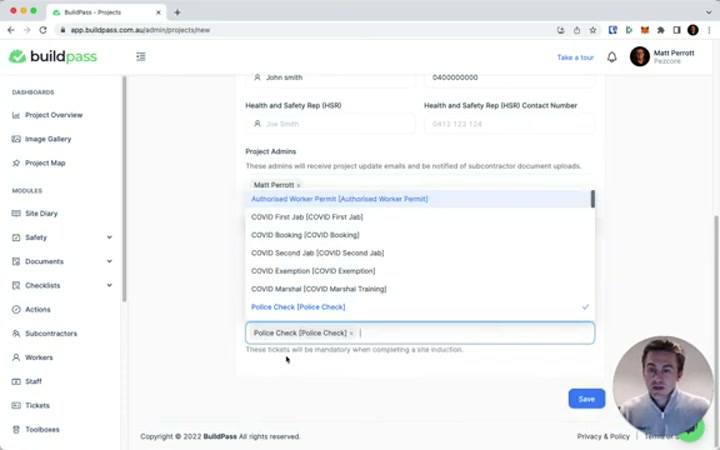
Task: Remove the Police Check ticket tag
Action: click(352, 333)
